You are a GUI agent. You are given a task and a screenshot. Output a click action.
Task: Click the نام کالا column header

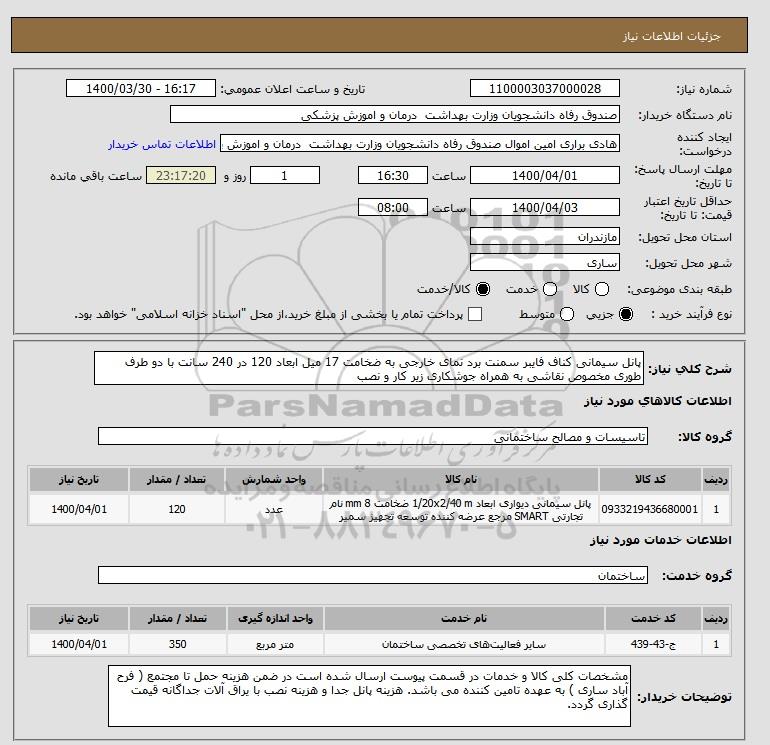coord(461,479)
